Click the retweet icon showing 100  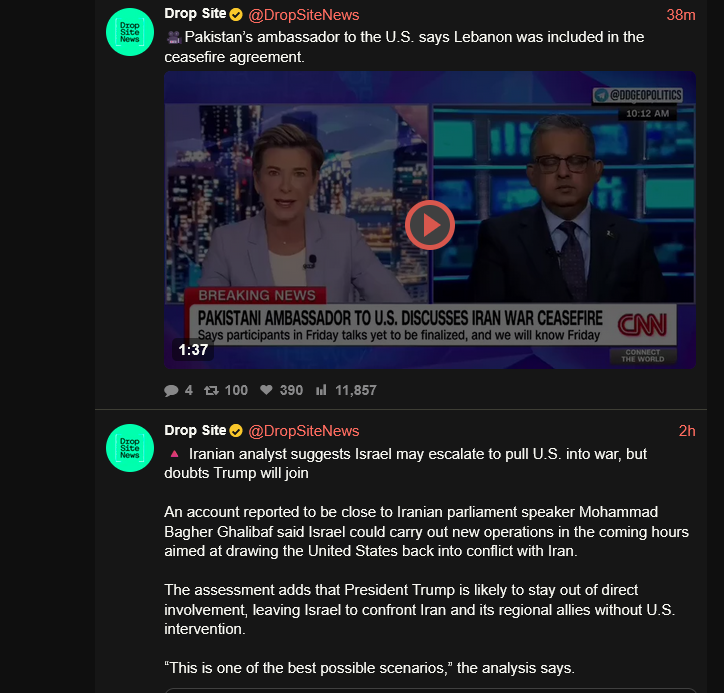[x=211, y=391]
